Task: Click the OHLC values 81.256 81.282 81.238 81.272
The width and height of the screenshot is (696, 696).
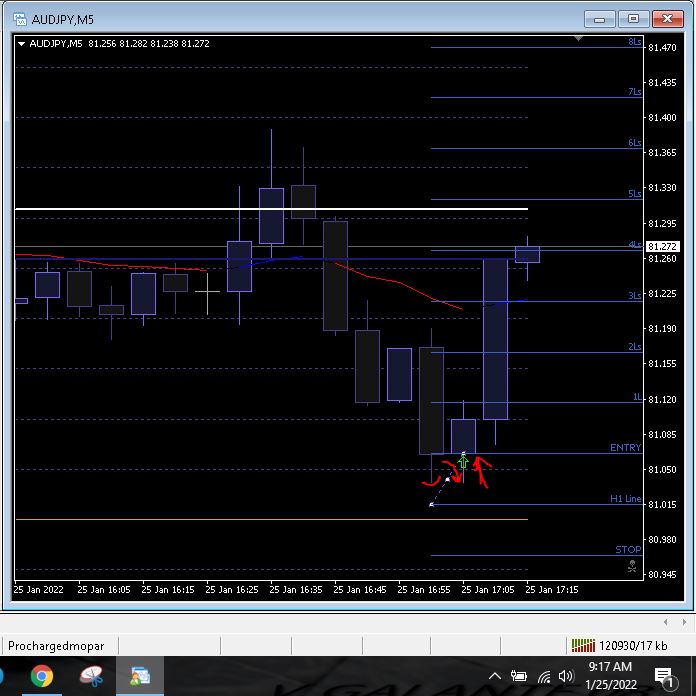Action: tap(149, 44)
